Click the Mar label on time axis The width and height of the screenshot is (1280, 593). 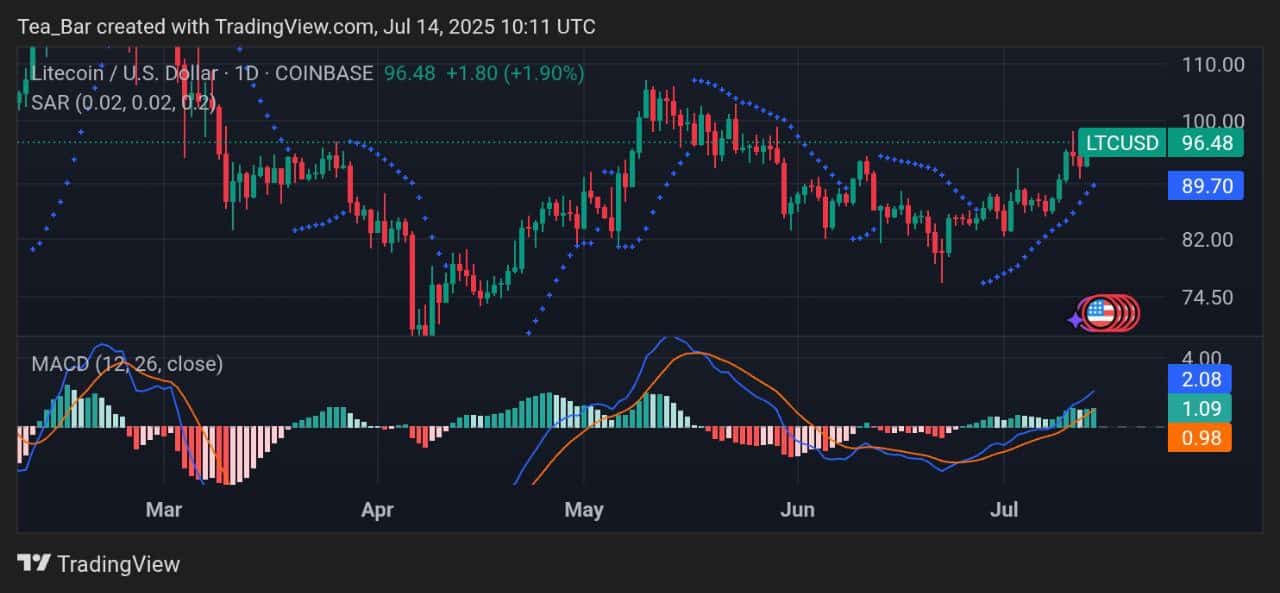tap(163, 510)
